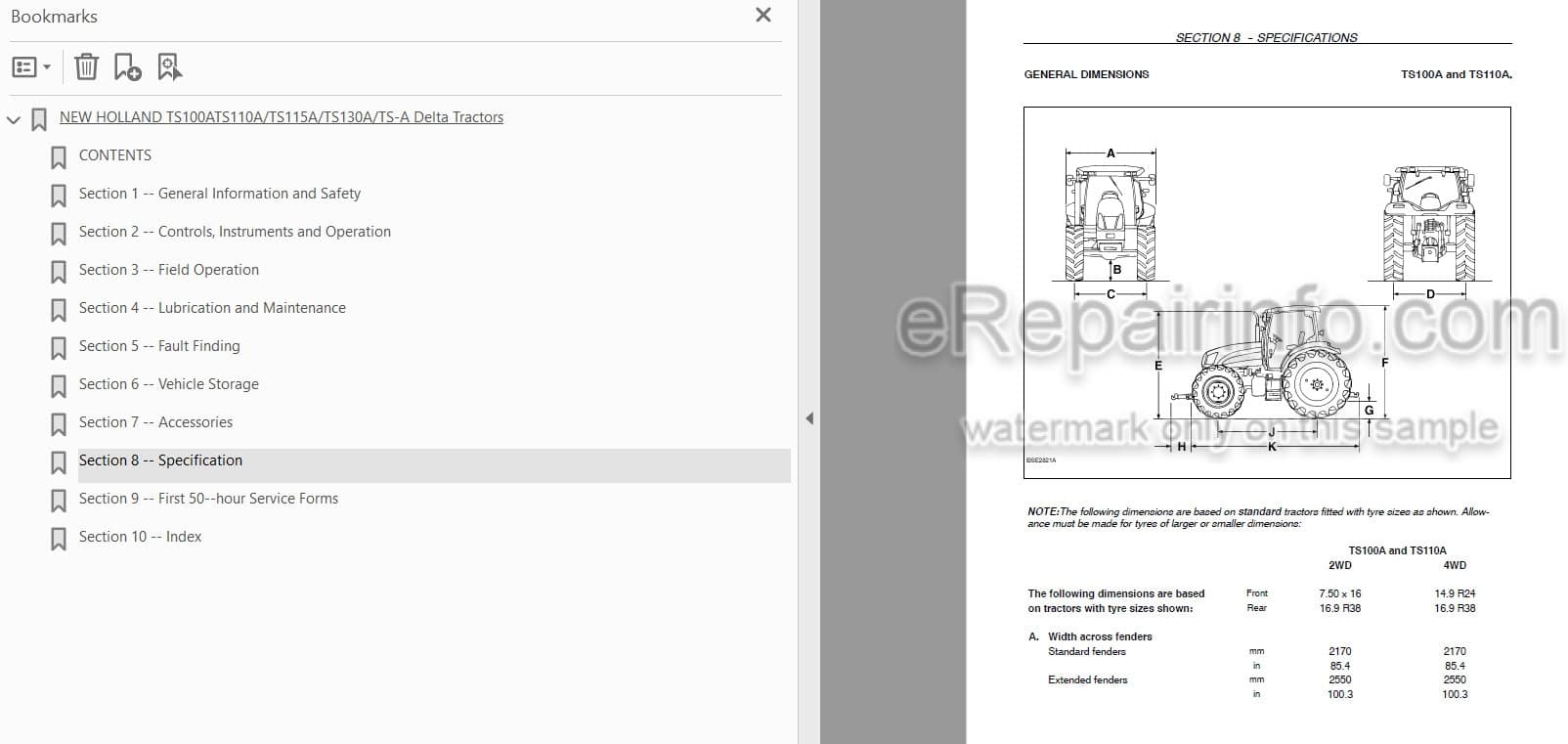Image resolution: width=1568 pixels, height=744 pixels.
Task: Click root bookmark icon next to NEW HOLLAND
Action: 39,119
